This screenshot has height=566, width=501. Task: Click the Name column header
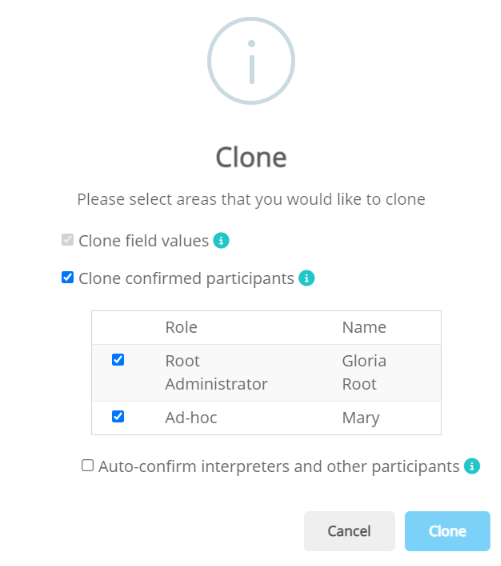(x=364, y=327)
